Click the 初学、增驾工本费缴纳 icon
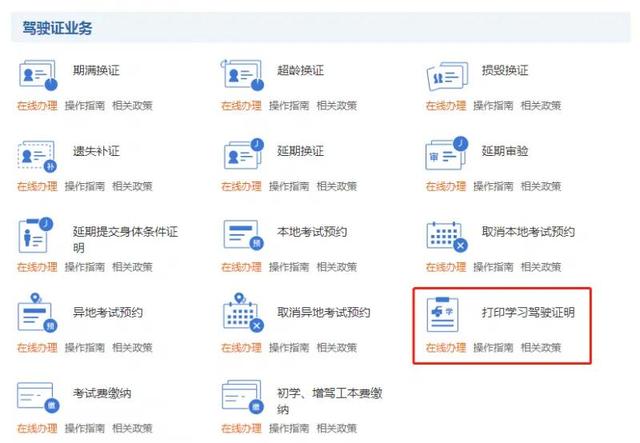The width and height of the screenshot is (640, 443). click(242, 396)
